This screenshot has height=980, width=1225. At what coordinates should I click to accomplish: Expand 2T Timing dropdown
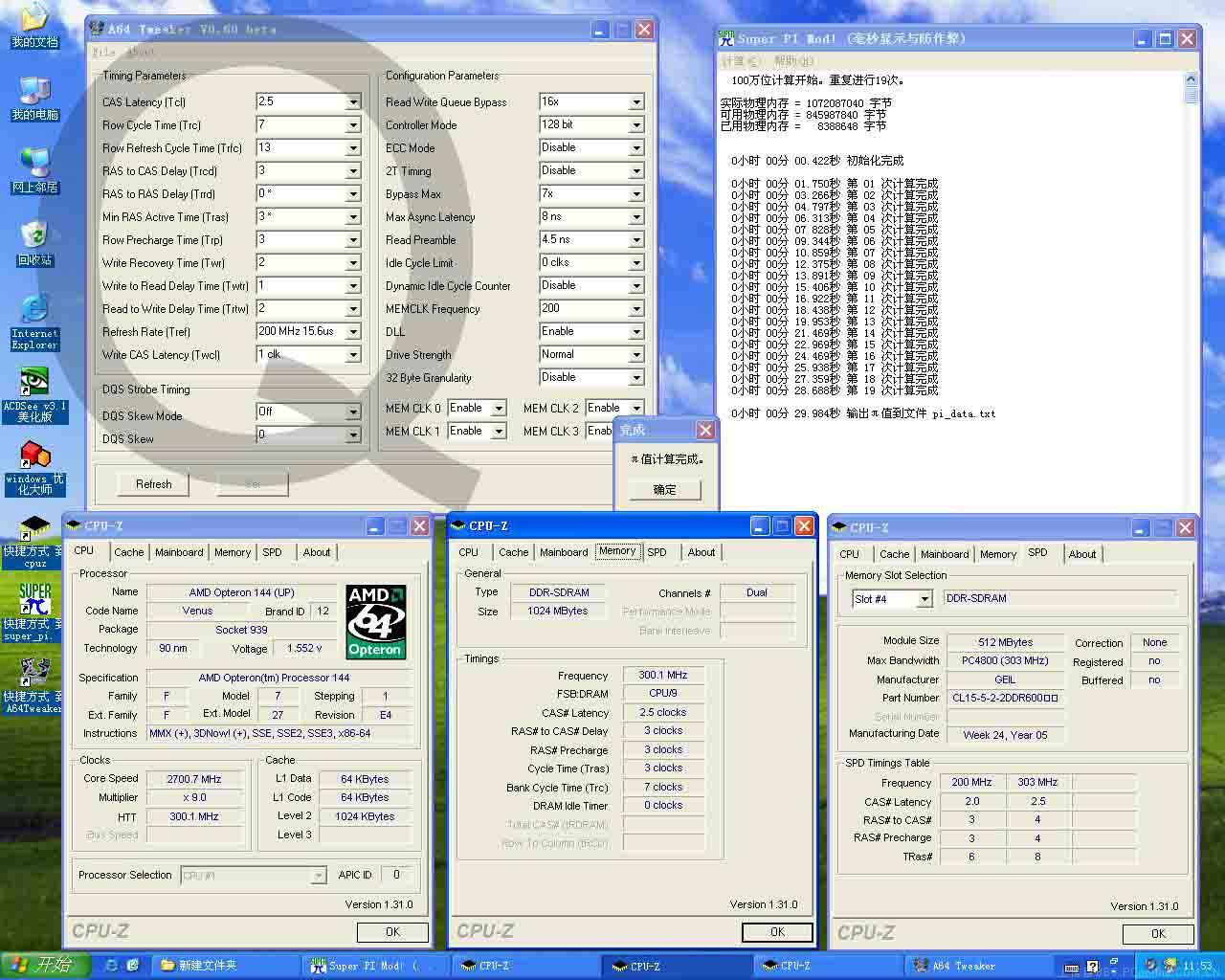click(x=636, y=171)
